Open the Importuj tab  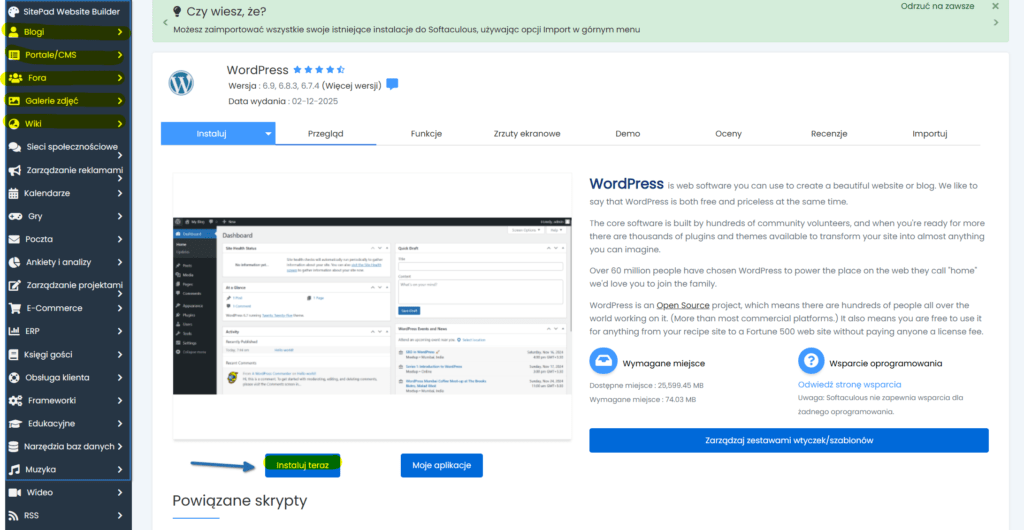[929, 134]
